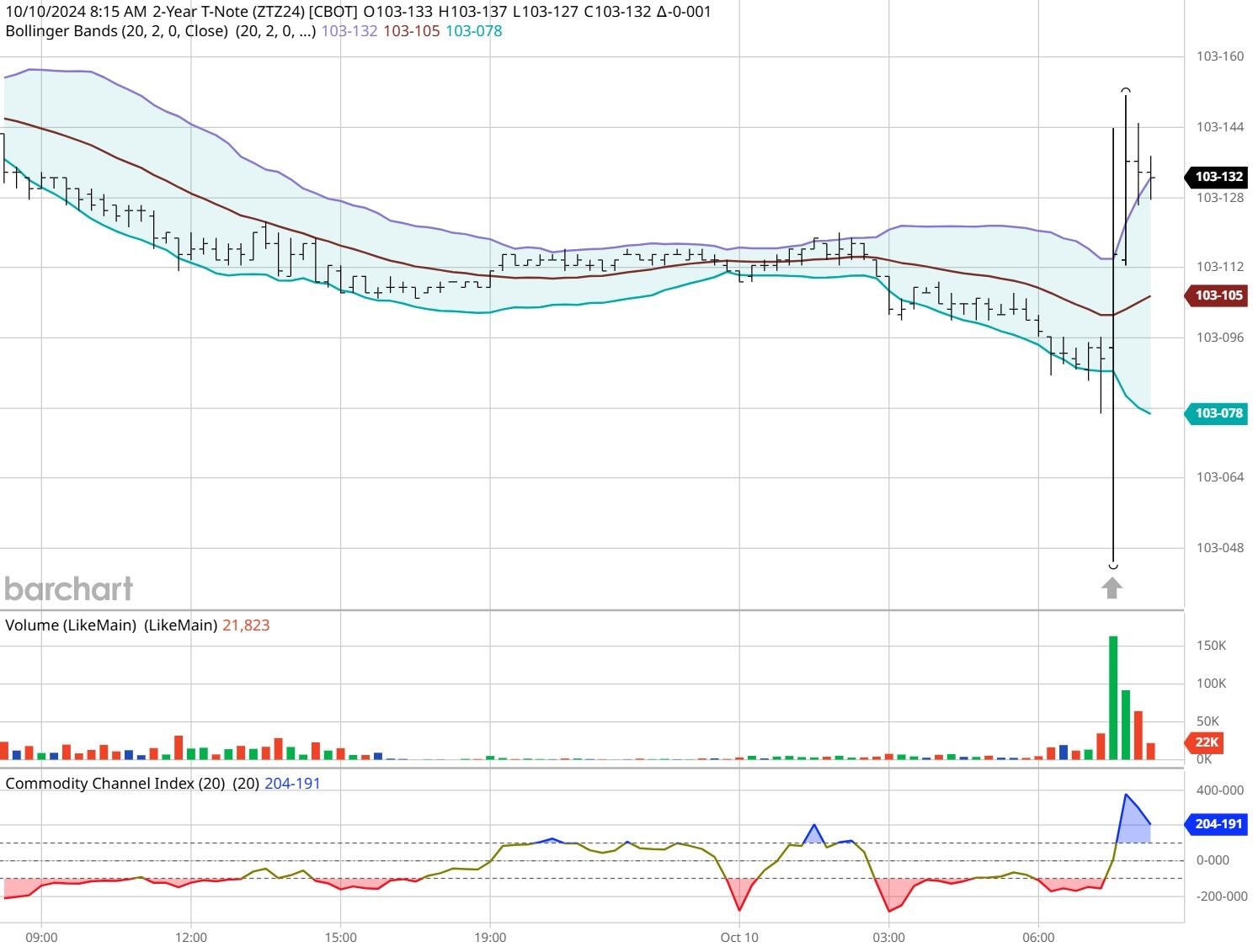
Task: Select the blue 204-191 CCI value flag
Action: [1216, 824]
